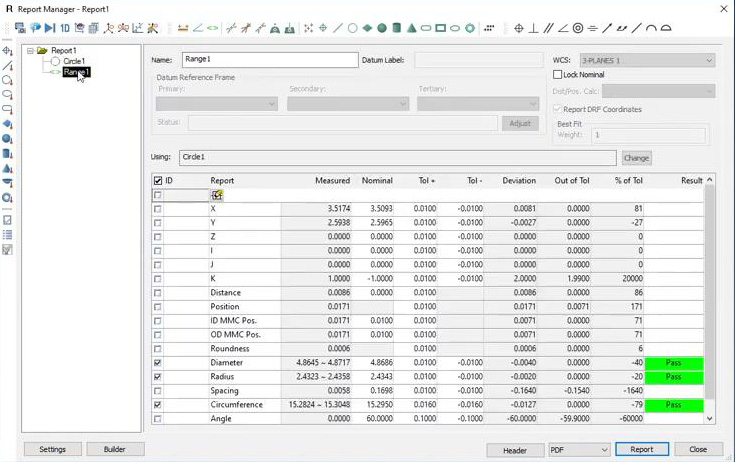Click the parallelism tolerance icon

click(548, 28)
